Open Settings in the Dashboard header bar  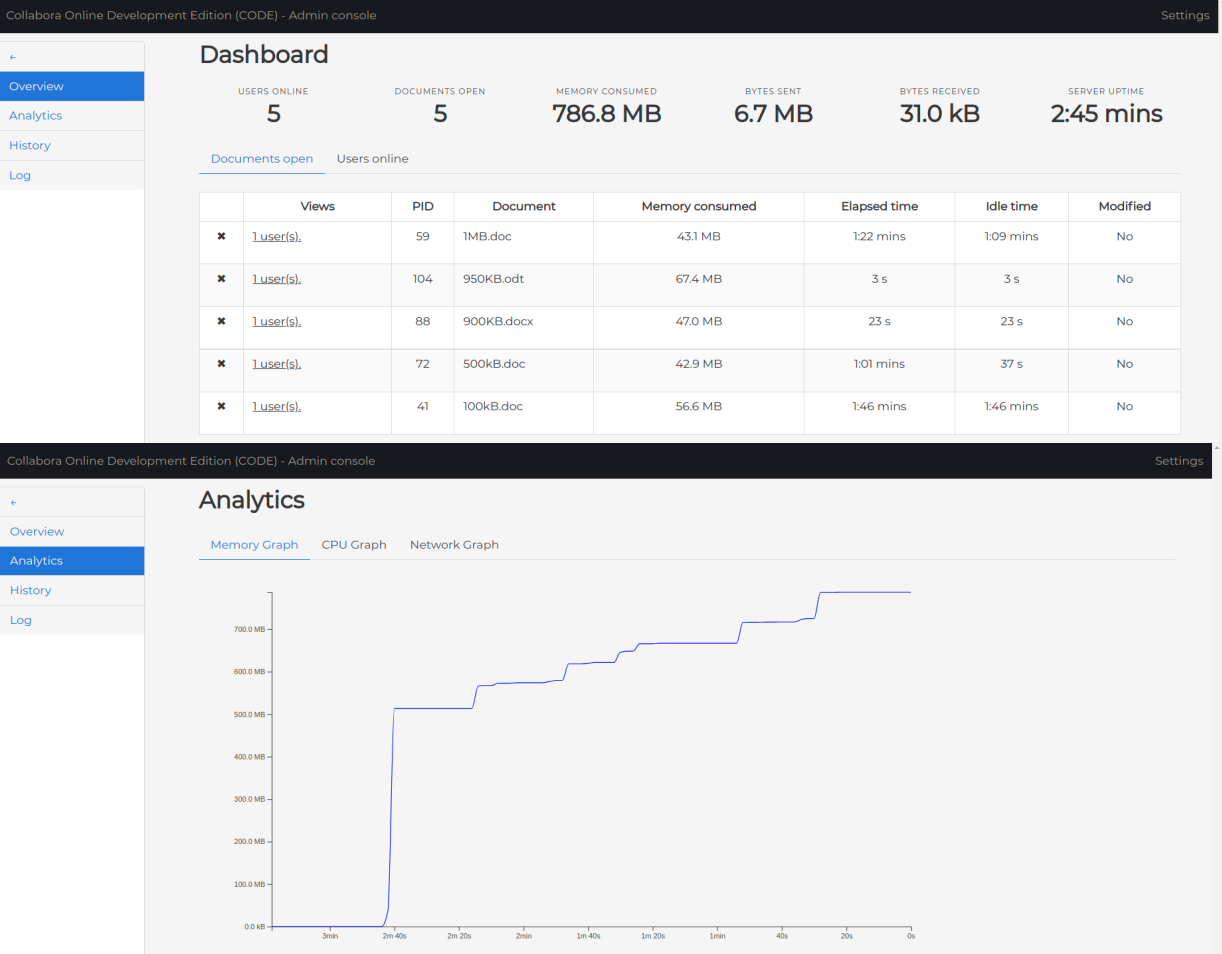pos(1184,15)
